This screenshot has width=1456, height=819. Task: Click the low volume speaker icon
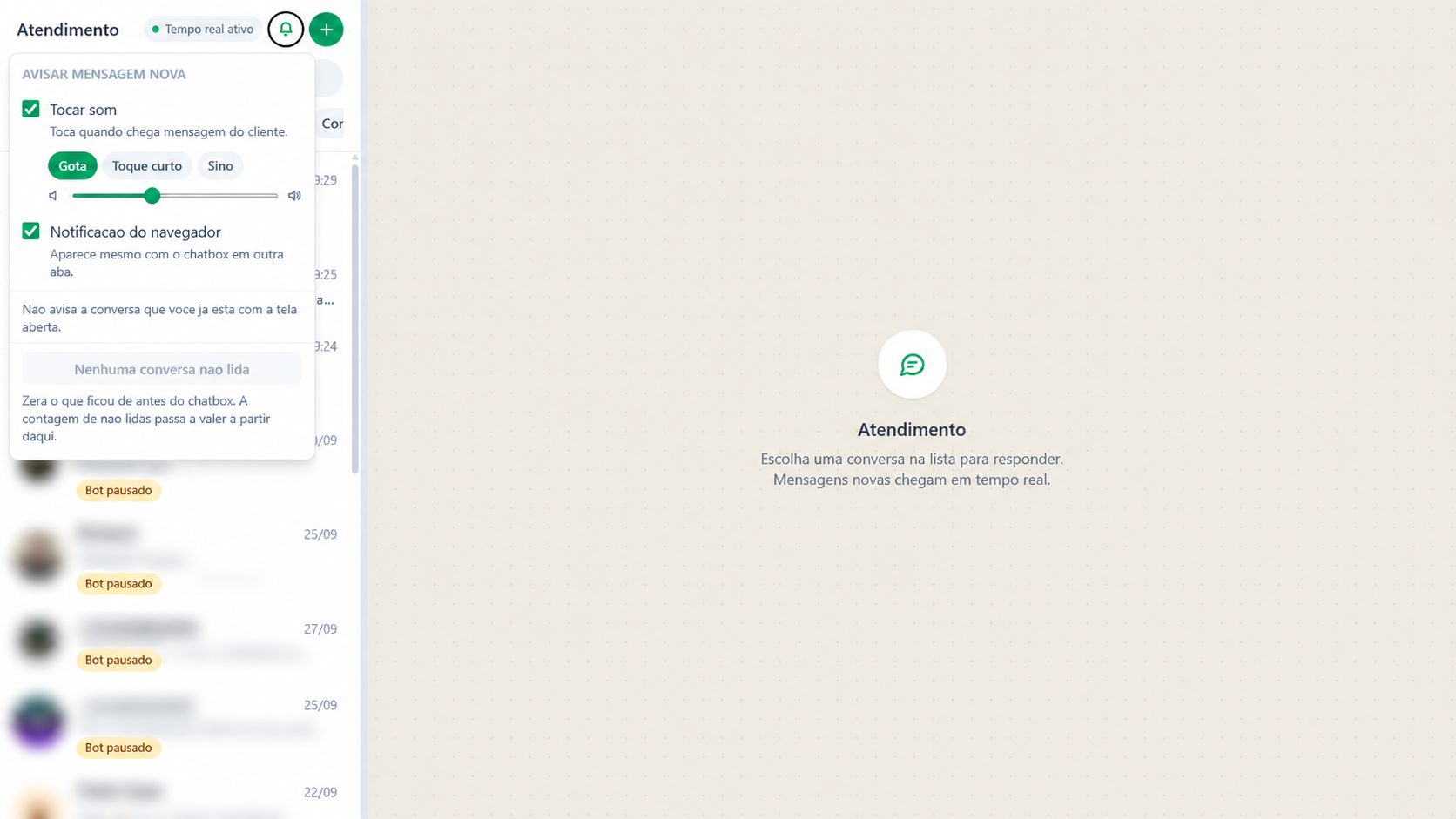pos(53,196)
